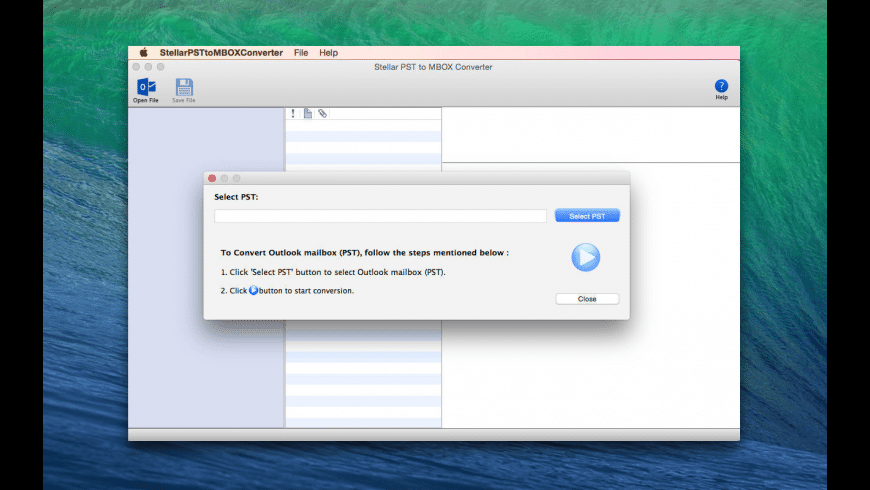This screenshot has height=490, width=870.
Task: Click the Save File toolbar icon
Action: click(x=184, y=90)
